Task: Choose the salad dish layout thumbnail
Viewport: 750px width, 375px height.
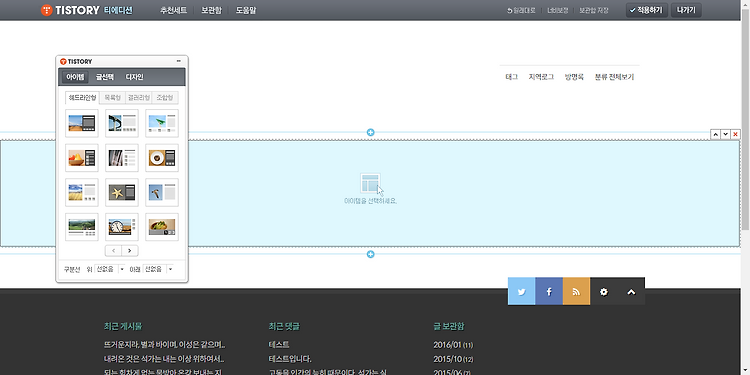Action: 162,227
